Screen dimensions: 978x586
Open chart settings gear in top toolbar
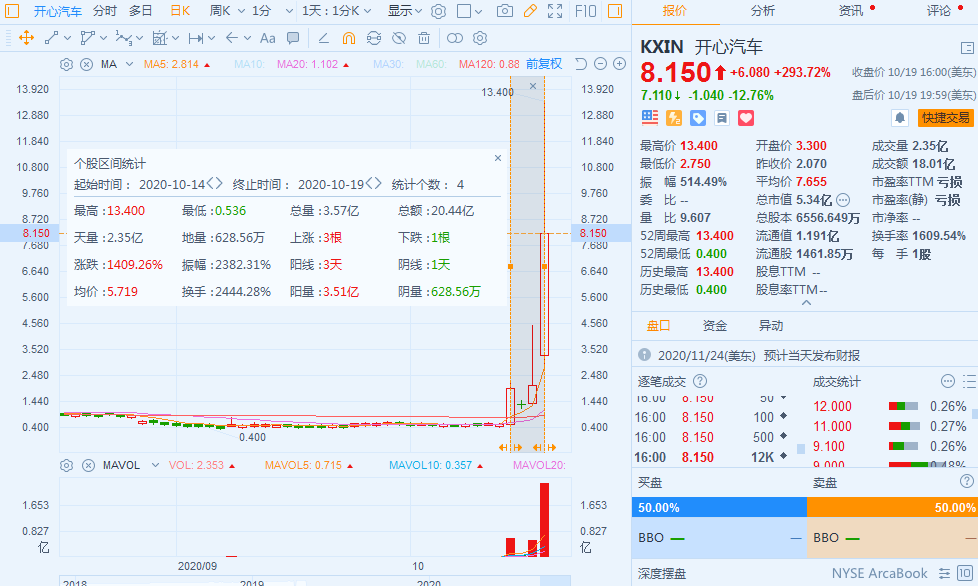(x=438, y=11)
